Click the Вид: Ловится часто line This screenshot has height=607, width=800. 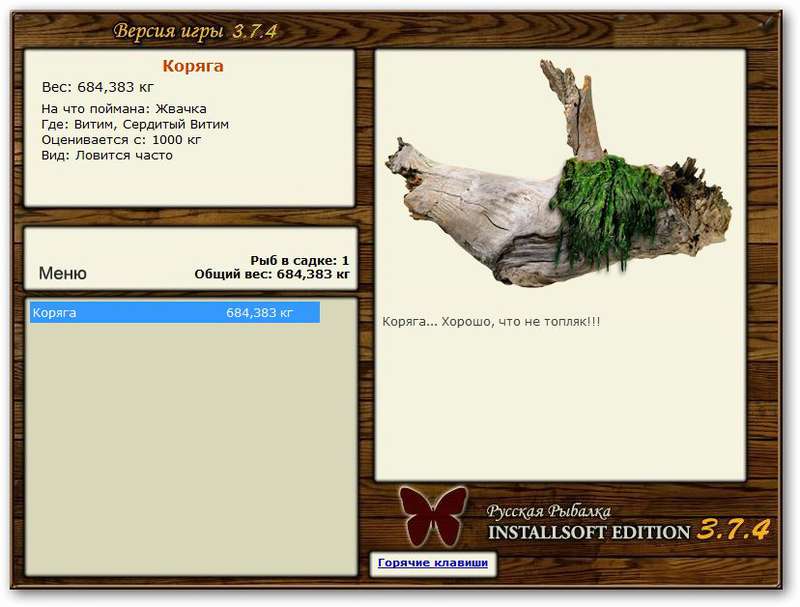pyautogui.click(x=107, y=155)
